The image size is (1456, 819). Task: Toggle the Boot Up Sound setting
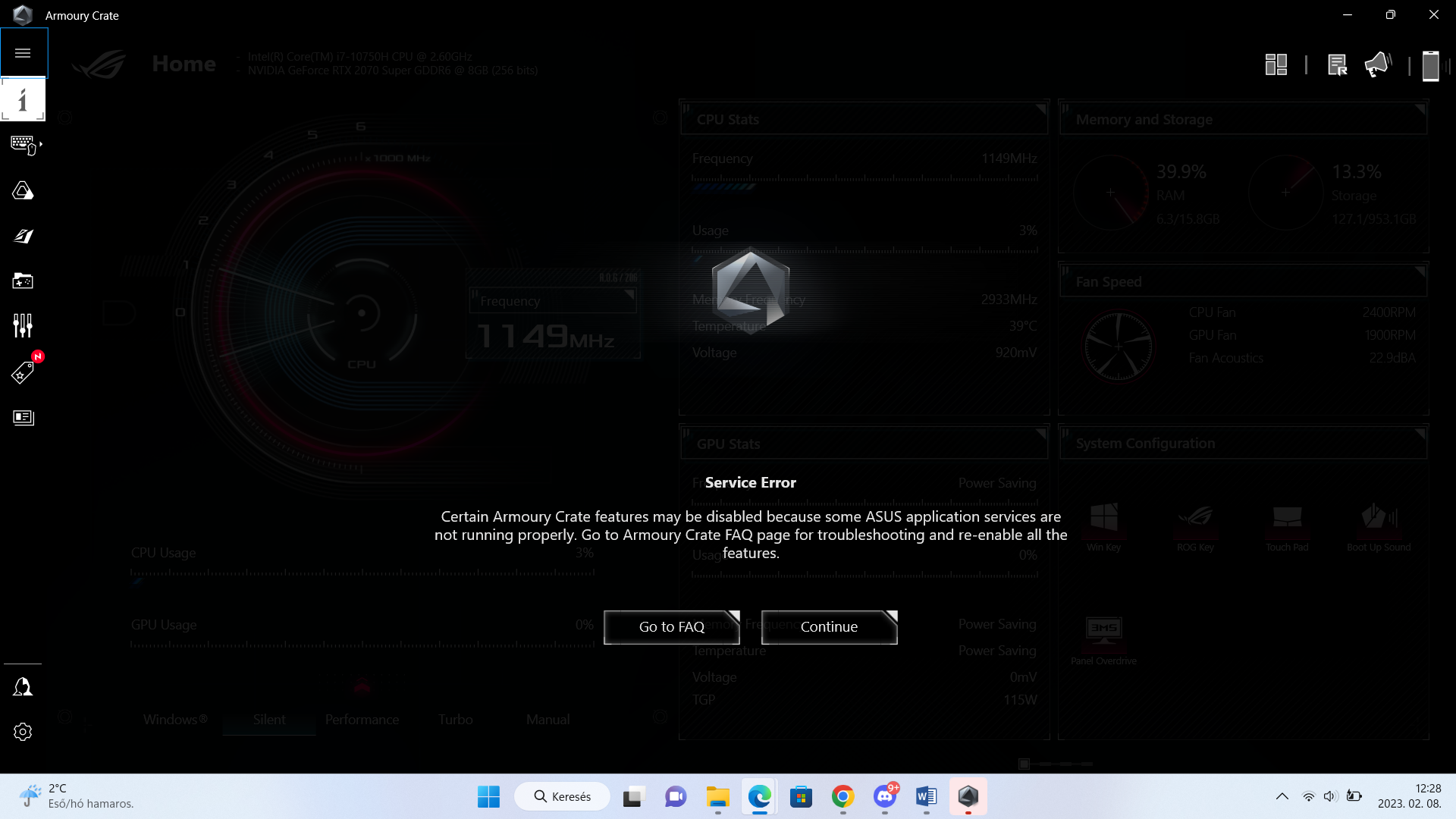pos(1379,526)
